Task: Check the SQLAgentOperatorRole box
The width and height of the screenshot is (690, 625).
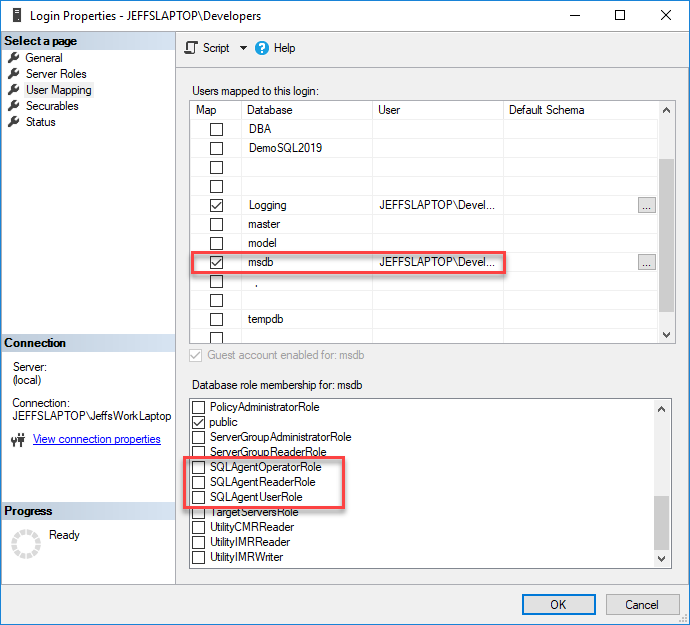Action: [198, 467]
